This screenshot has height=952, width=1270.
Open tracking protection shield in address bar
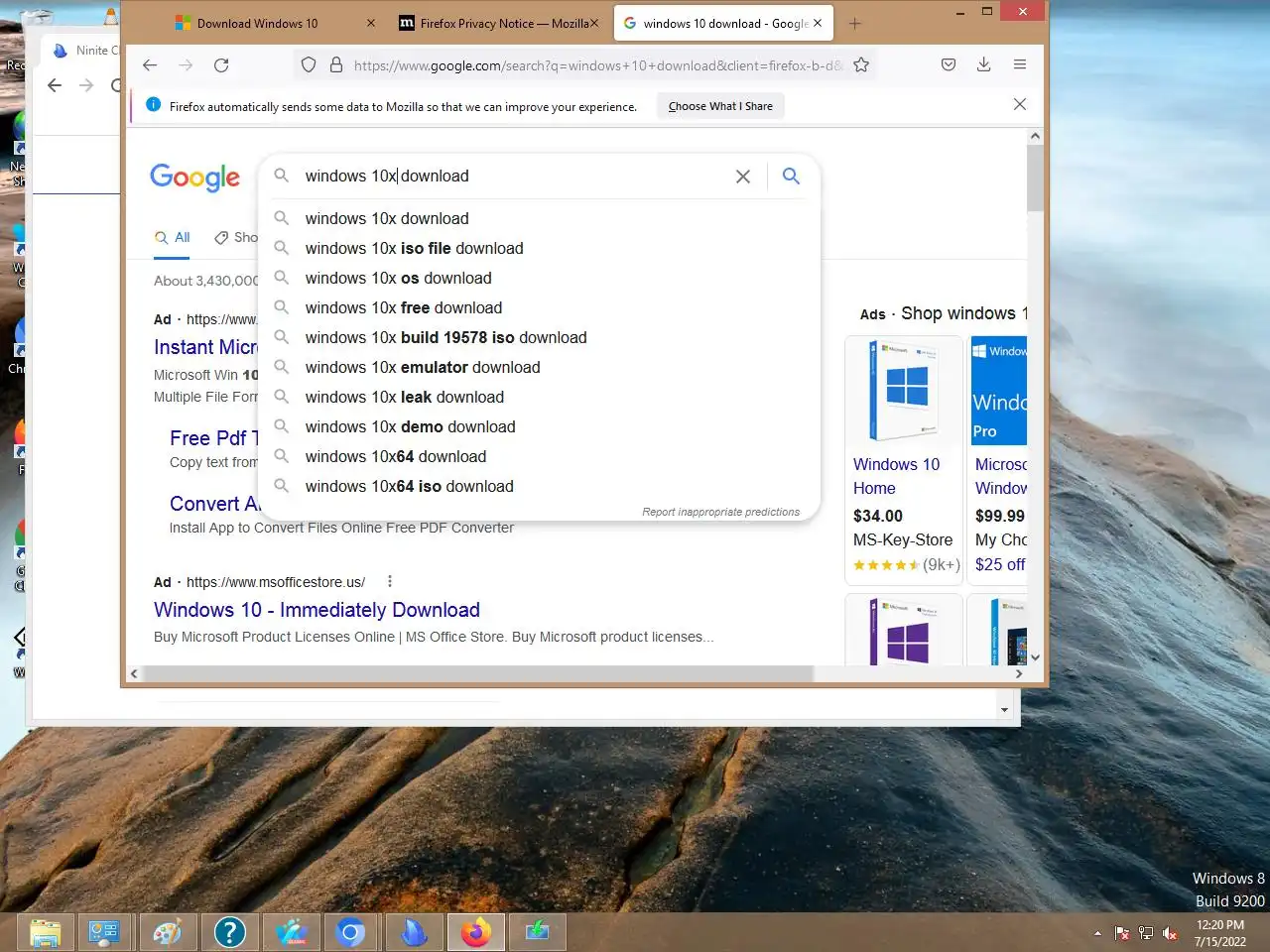click(309, 65)
